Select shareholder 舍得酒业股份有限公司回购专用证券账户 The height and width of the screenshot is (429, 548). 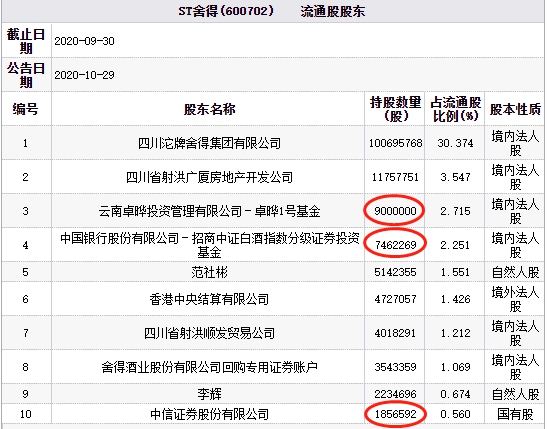click(209, 367)
